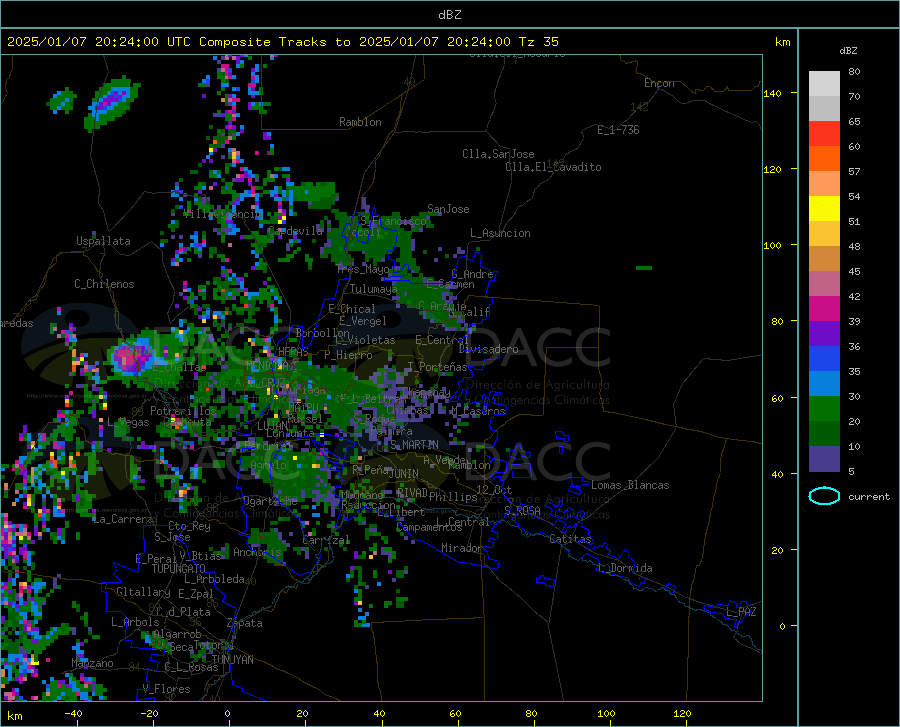
Task: Click the cyan 'current' ellipse legend symbol
Action: (824, 496)
